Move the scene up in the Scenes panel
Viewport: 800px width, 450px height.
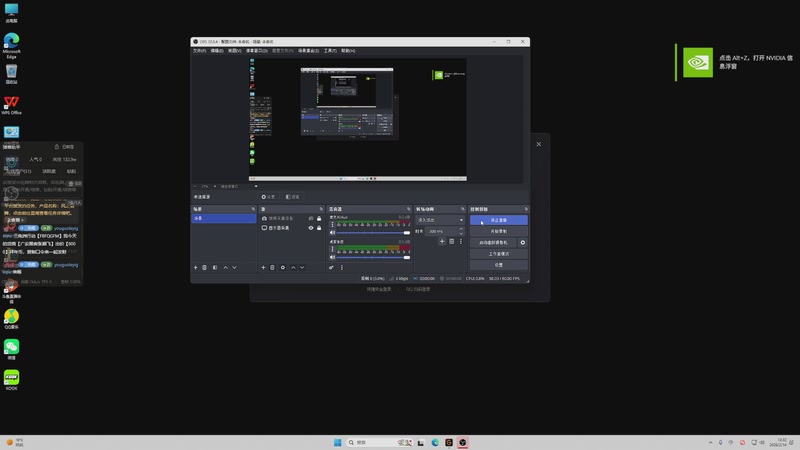click(x=226, y=267)
